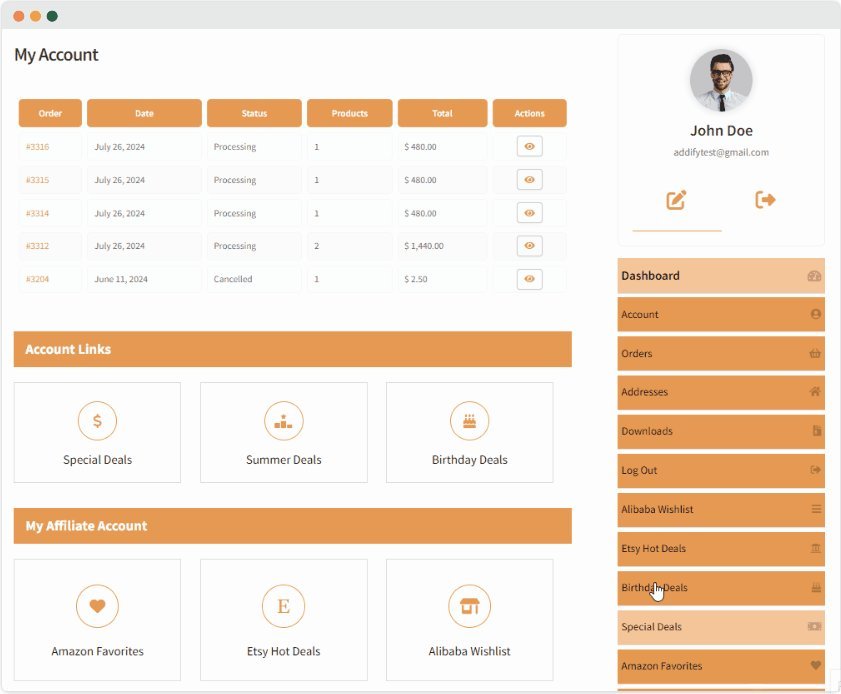Screen dimensions: 841x694
Task: View order #3312 with eye icon
Action: [x=529, y=246]
